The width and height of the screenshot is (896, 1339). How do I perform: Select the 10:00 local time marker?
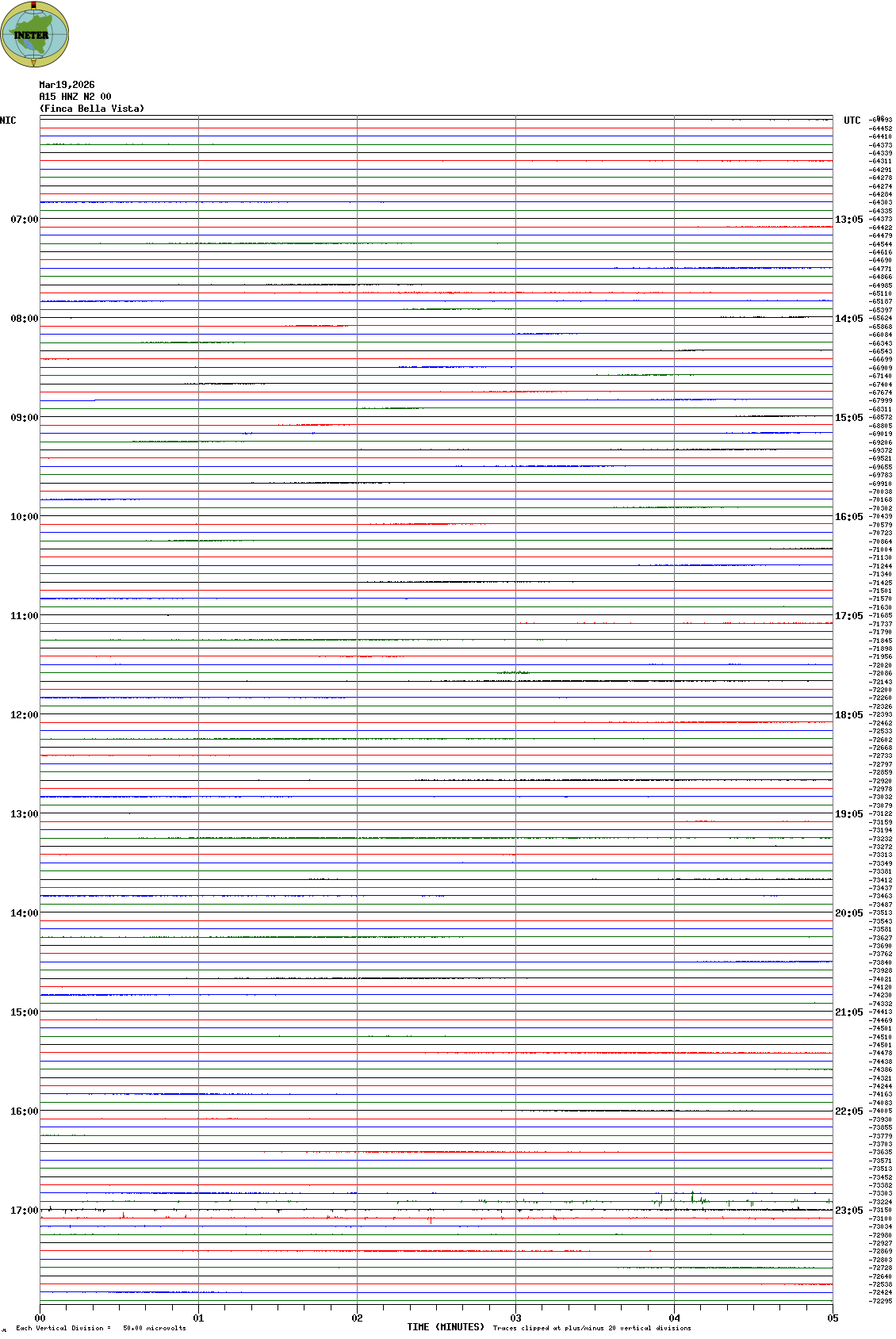click(x=24, y=517)
